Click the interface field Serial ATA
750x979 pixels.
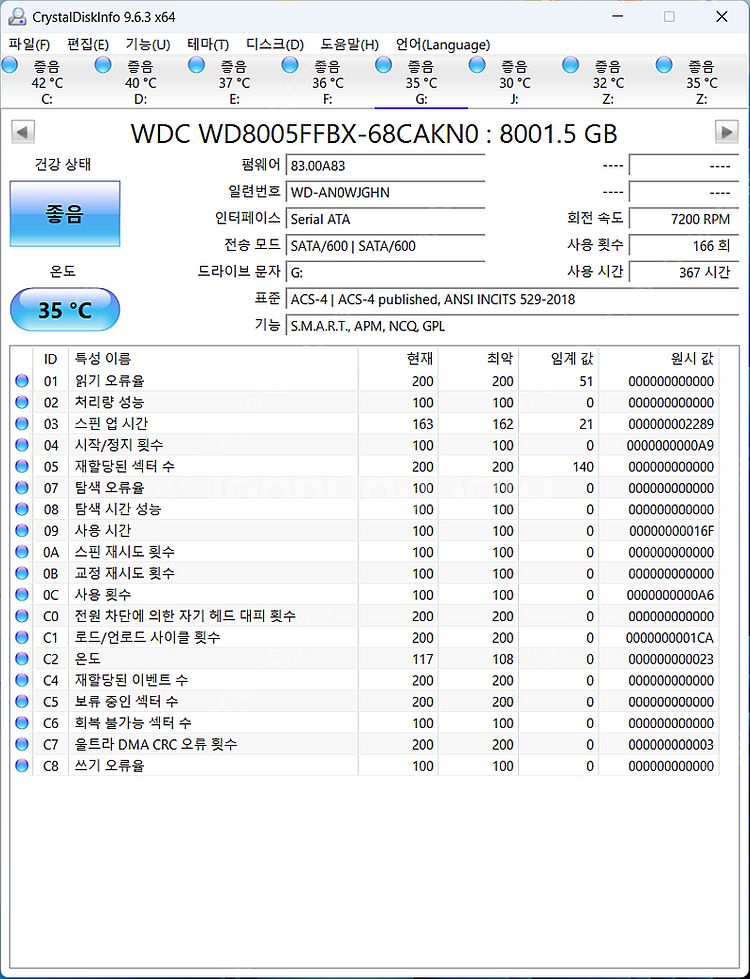tap(385, 219)
